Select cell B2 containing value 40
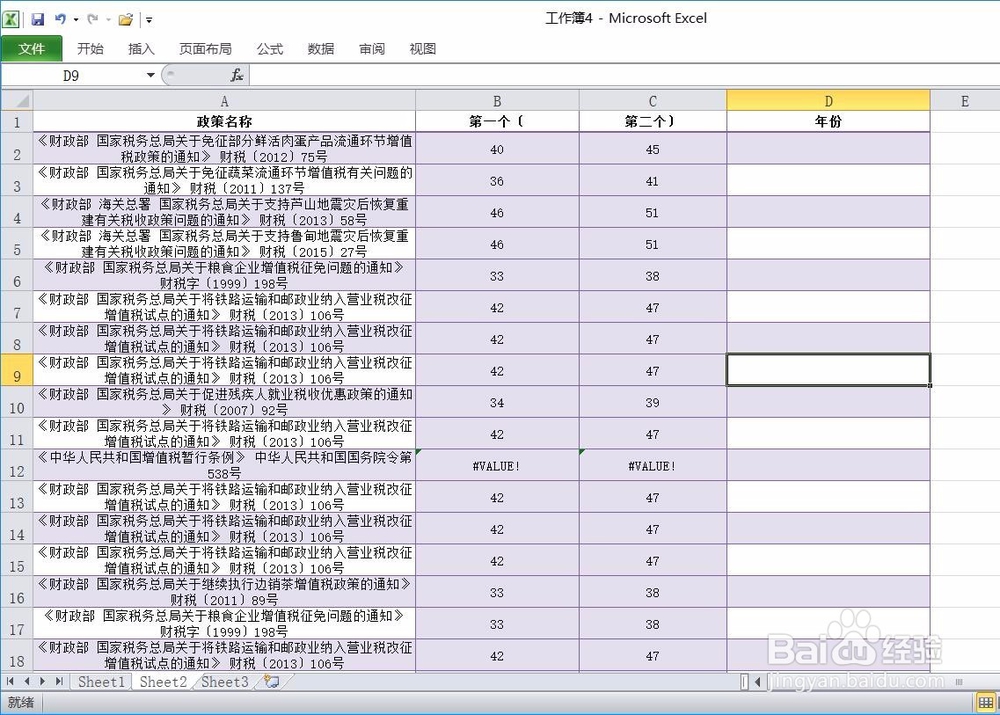 496,149
